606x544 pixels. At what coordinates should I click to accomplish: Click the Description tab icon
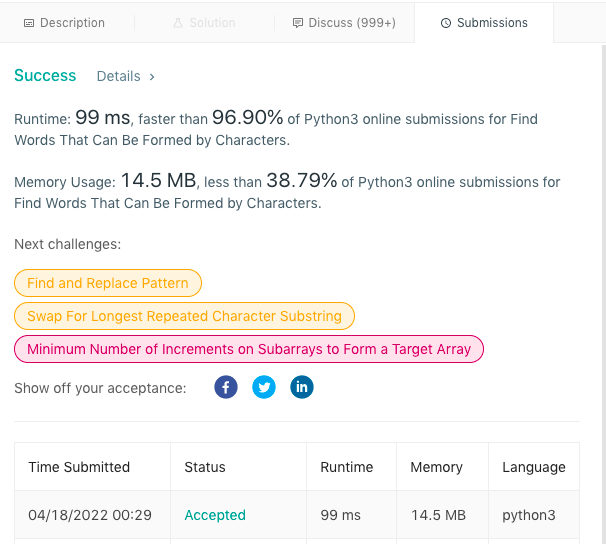(29, 23)
